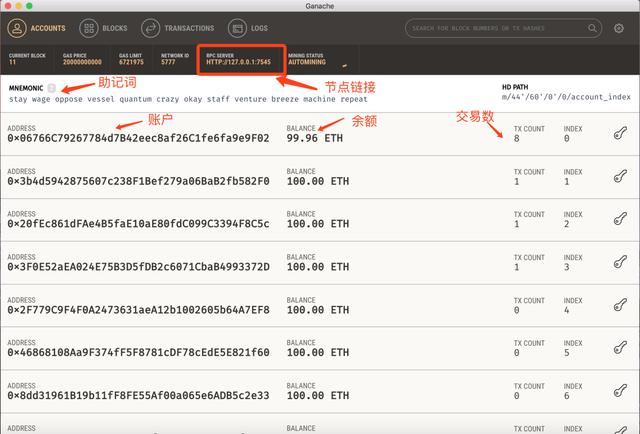Select address 0x46868108Aa9F374fF5F8781cDF78cEdE5E821f60

(138, 352)
